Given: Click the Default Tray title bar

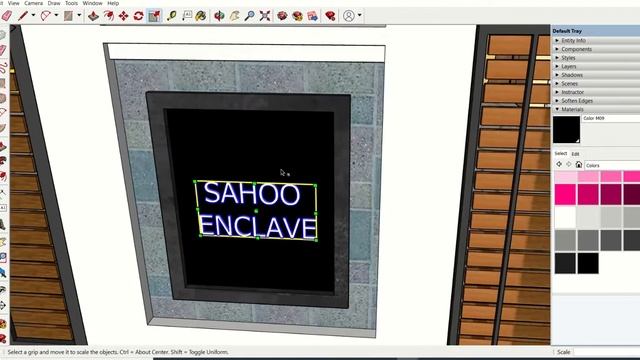Looking at the screenshot, I should pyautogui.click(x=596, y=31).
